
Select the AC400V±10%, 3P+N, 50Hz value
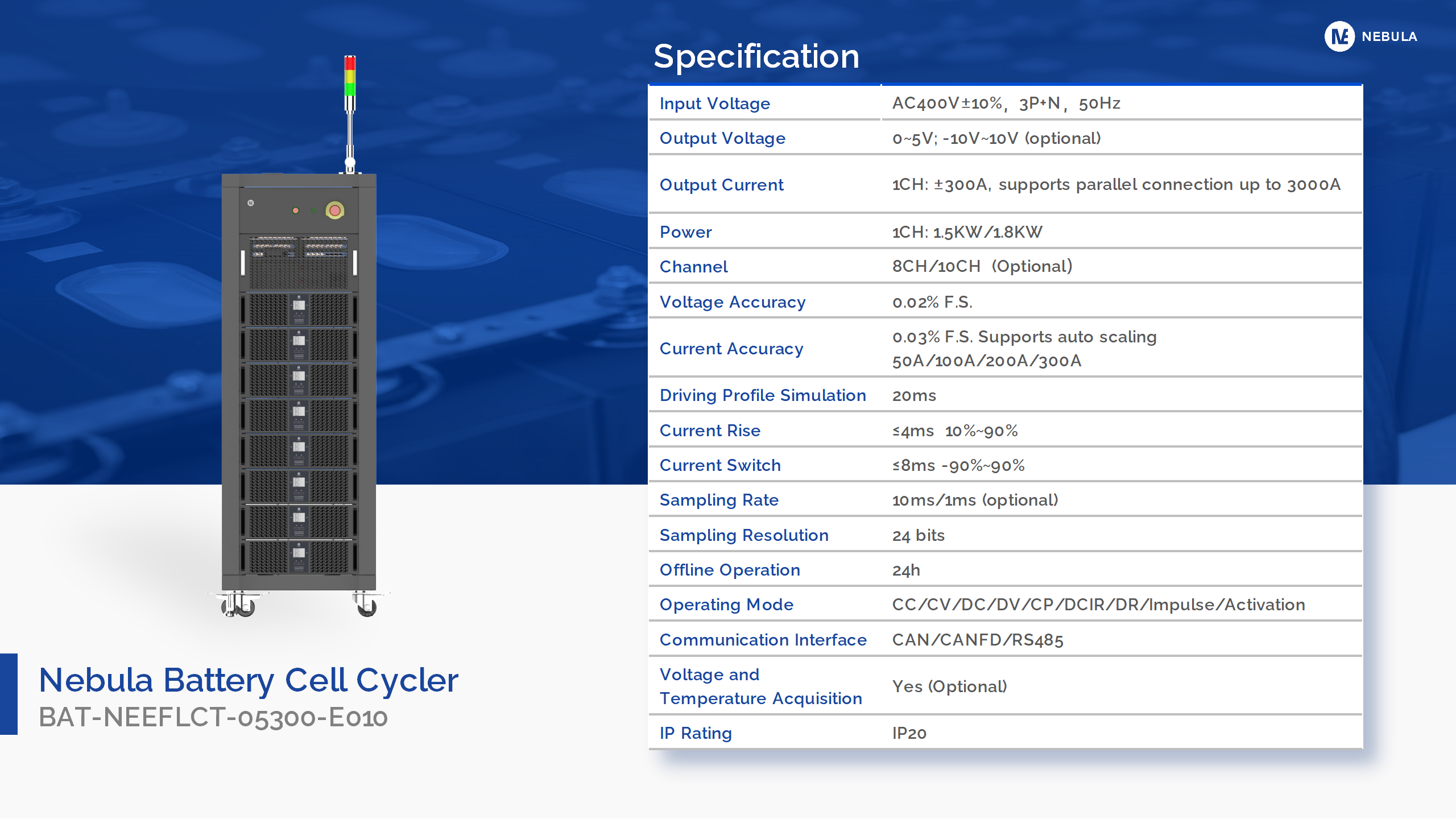coord(1006,103)
